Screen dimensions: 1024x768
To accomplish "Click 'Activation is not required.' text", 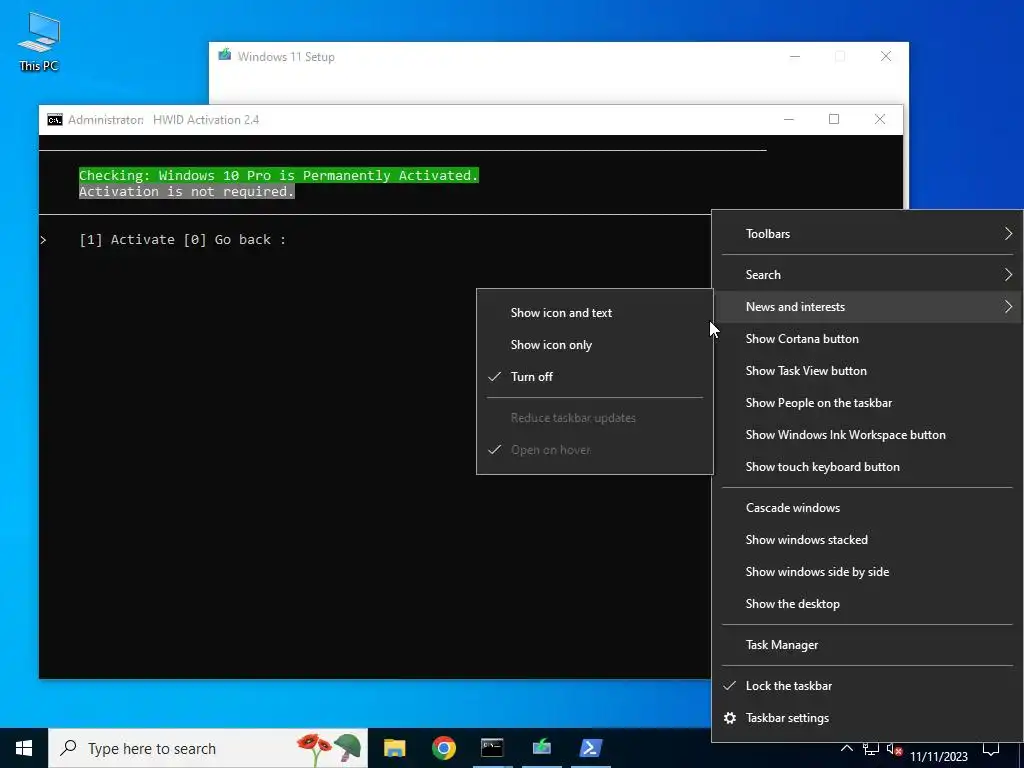I will pos(187,191).
